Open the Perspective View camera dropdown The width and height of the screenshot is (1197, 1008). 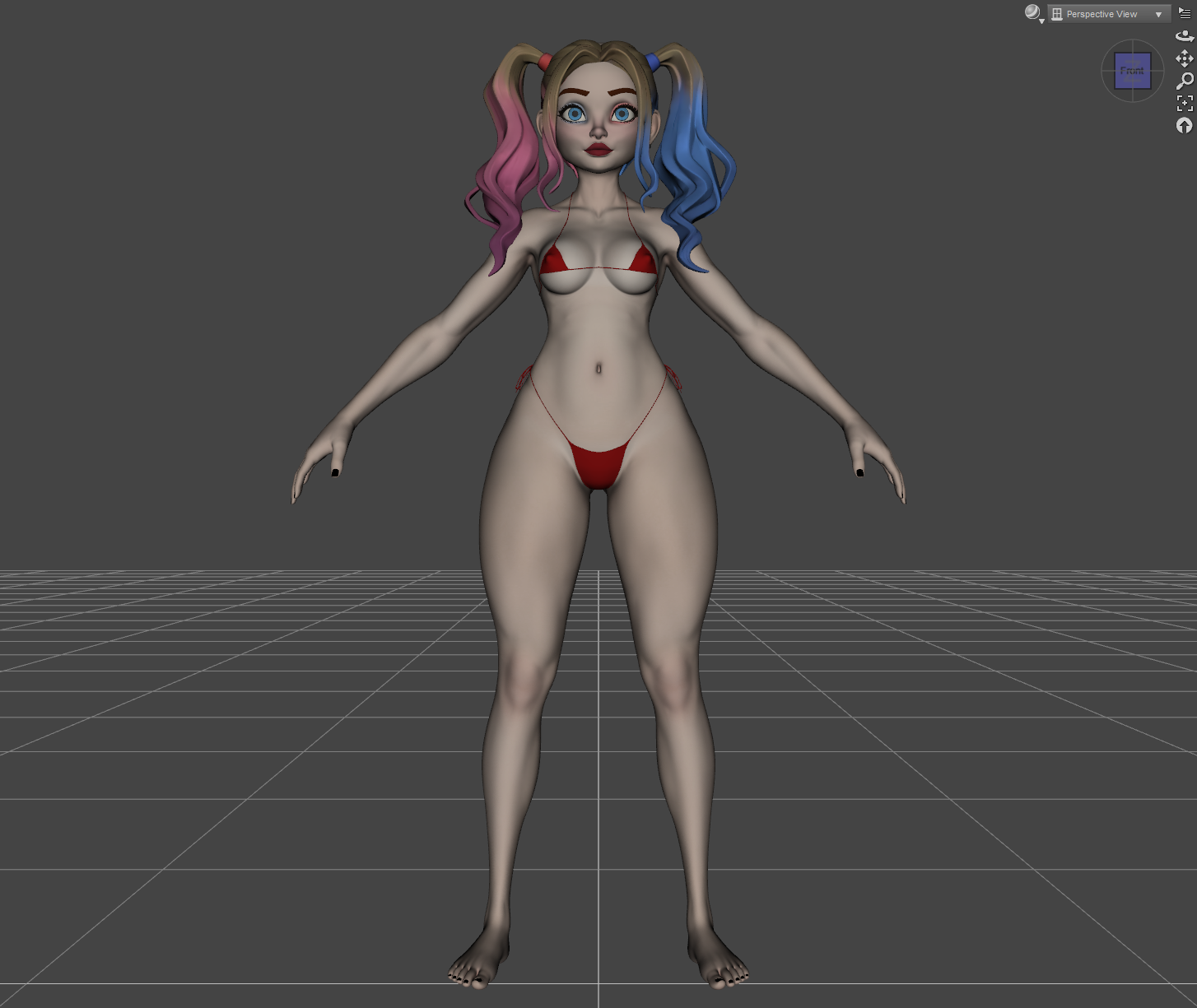click(x=1109, y=14)
